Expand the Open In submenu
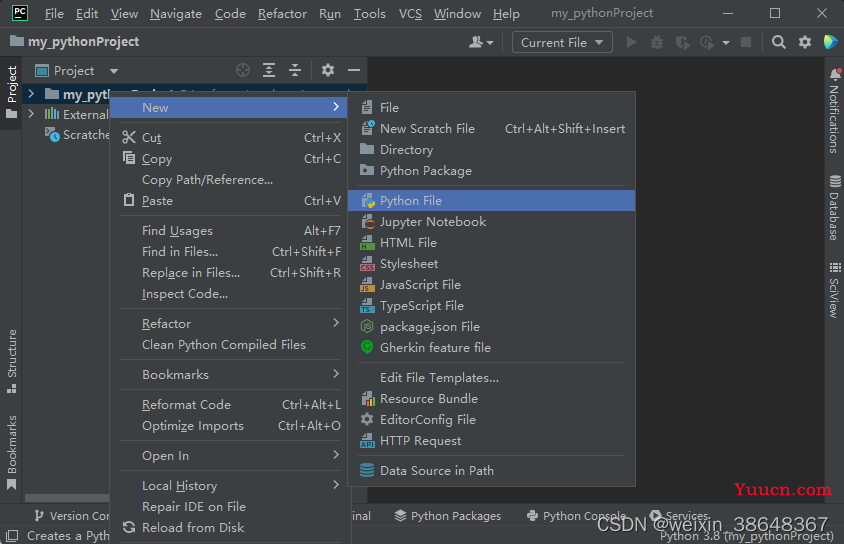Viewport: 844px width, 544px height. click(229, 456)
